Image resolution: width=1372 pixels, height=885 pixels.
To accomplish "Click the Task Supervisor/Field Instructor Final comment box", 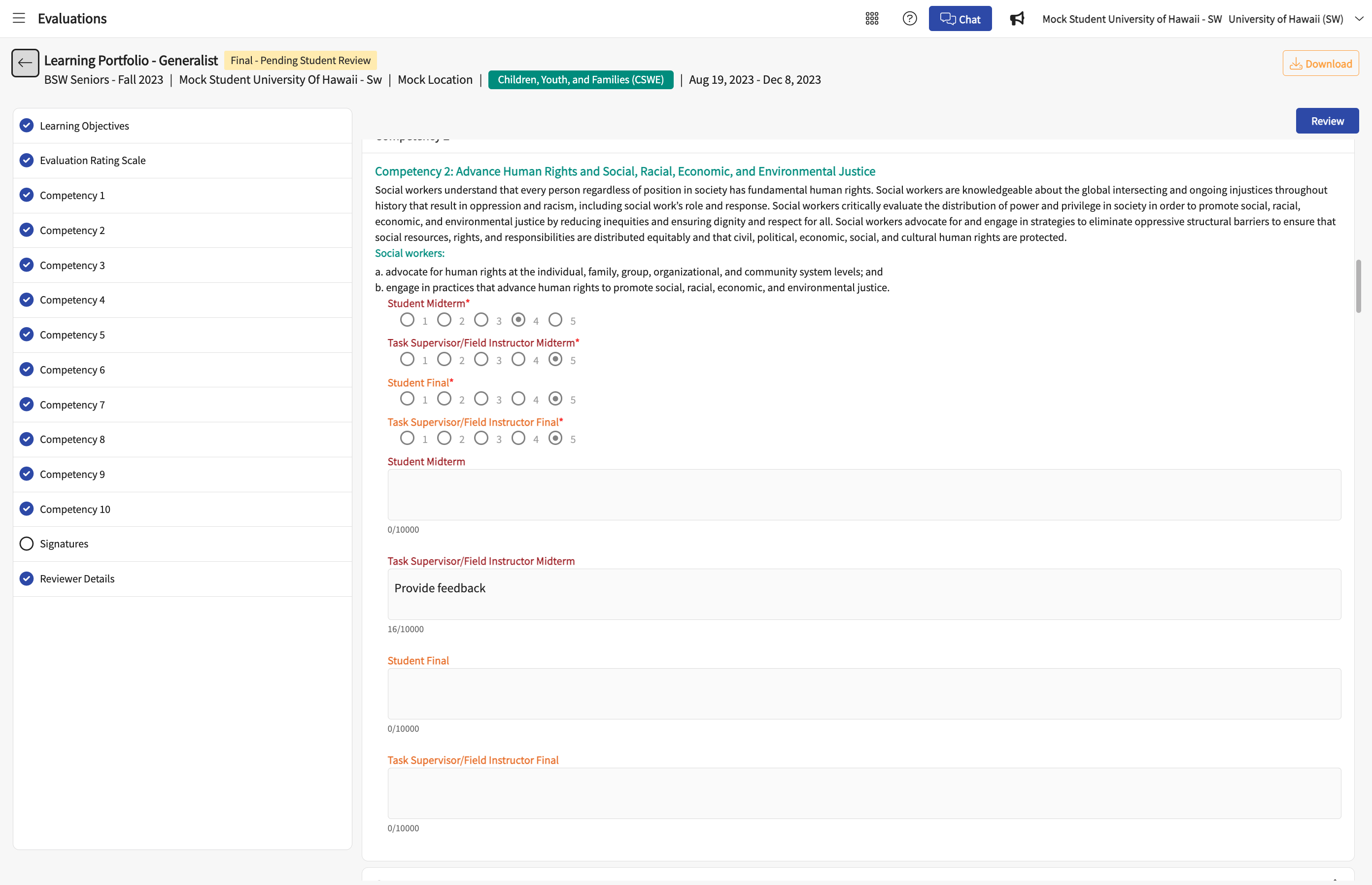I will [864, 793].
